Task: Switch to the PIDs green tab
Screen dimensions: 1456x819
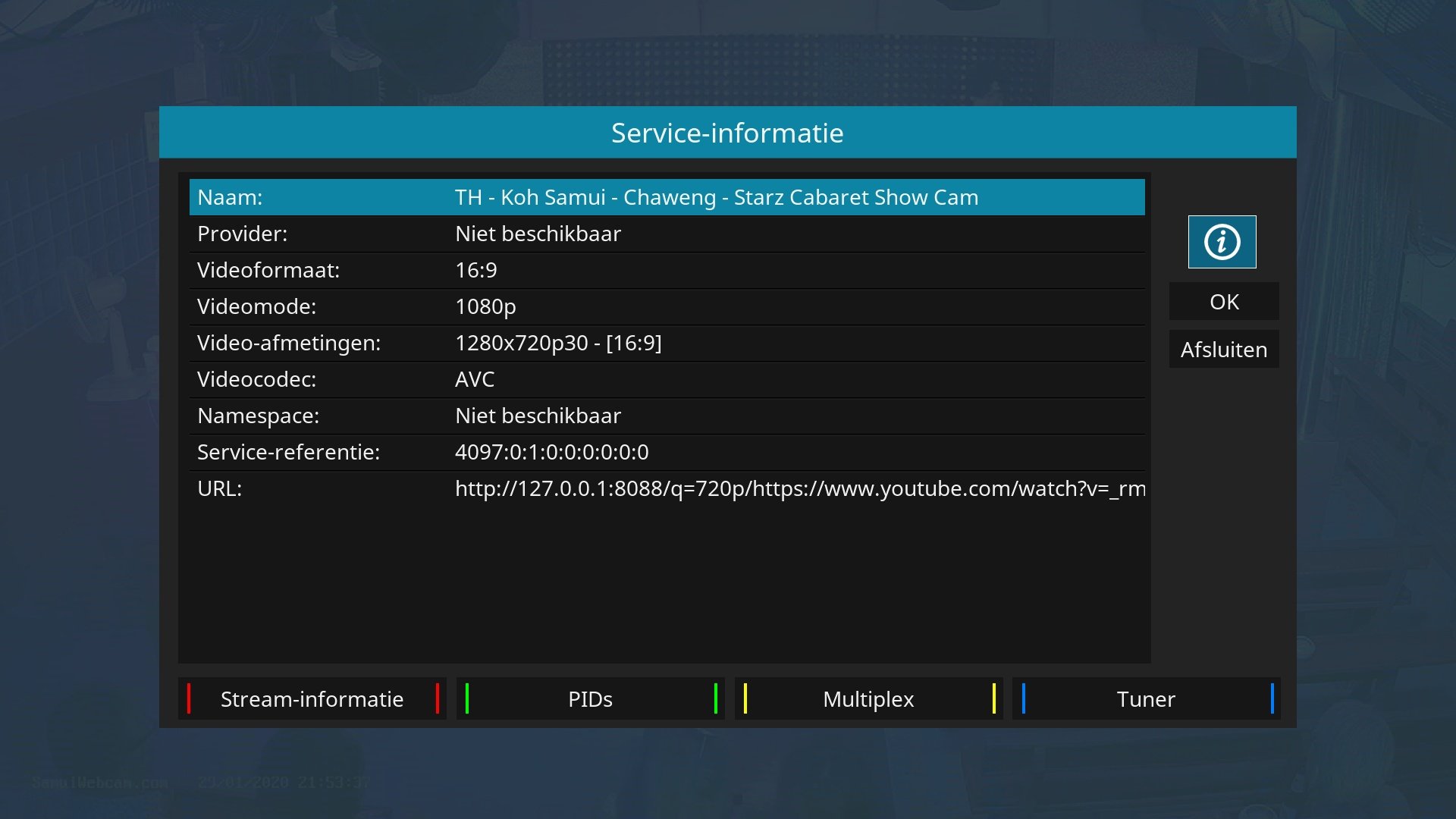Action: (x=590, y=698)
